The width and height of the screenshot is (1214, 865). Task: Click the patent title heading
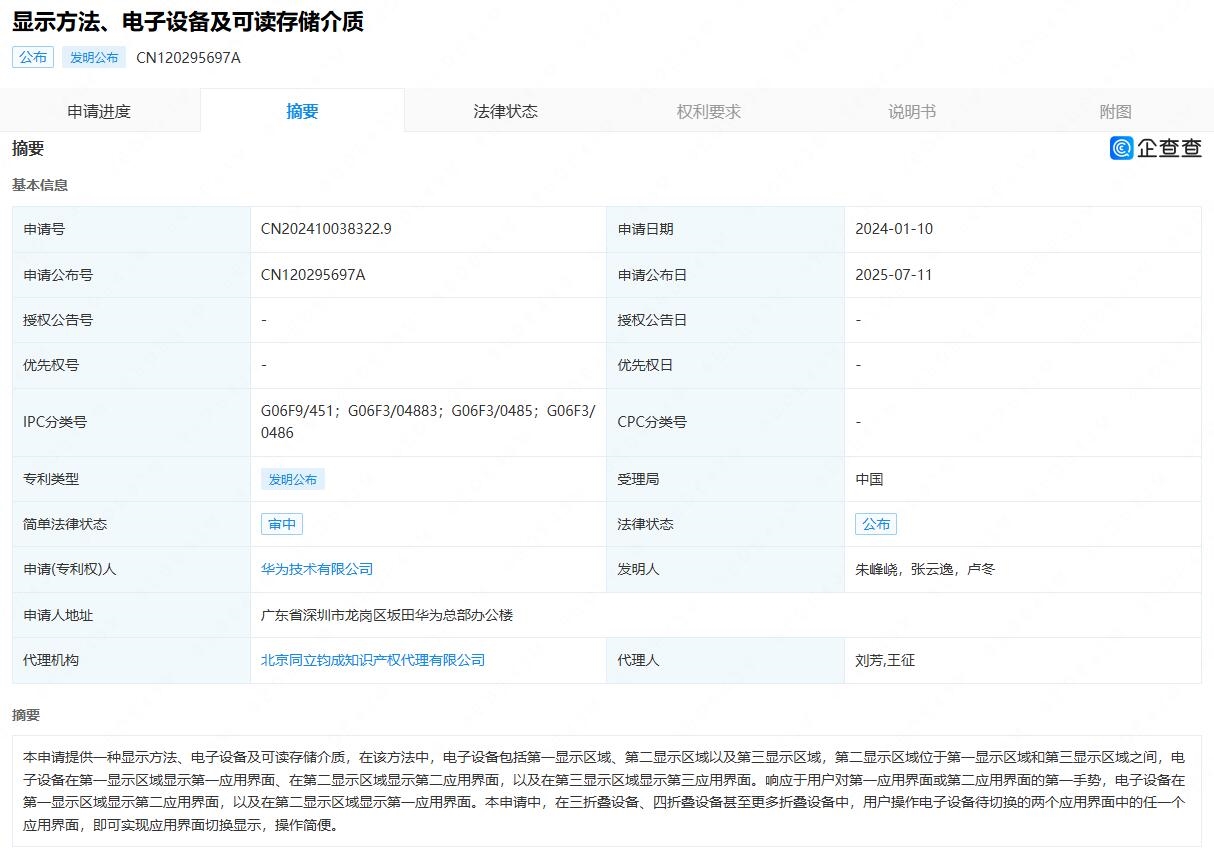[188, 22]
